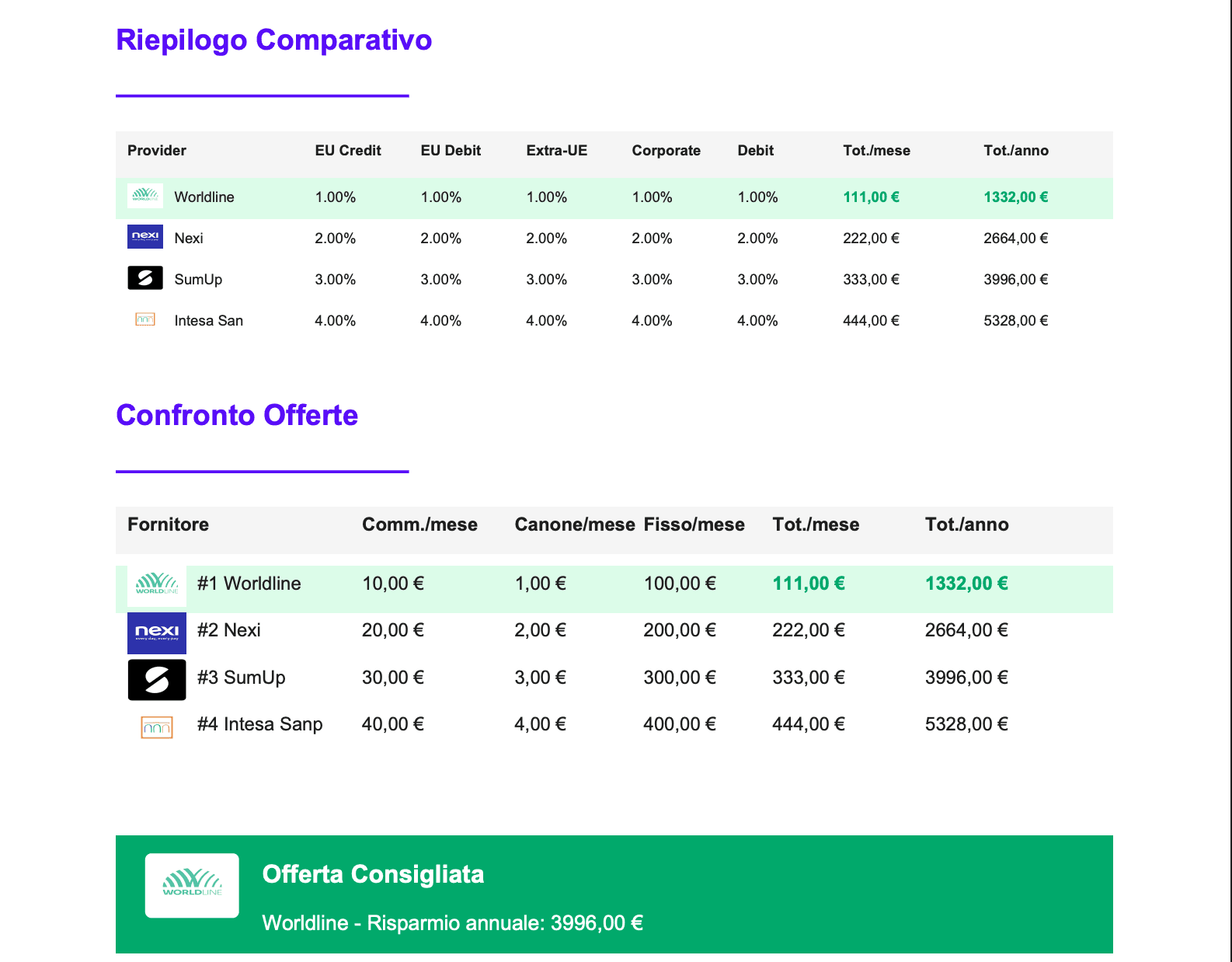Click the 3,00 € canone value
This screenshot has height=962, width=1232.
(541, 678)
